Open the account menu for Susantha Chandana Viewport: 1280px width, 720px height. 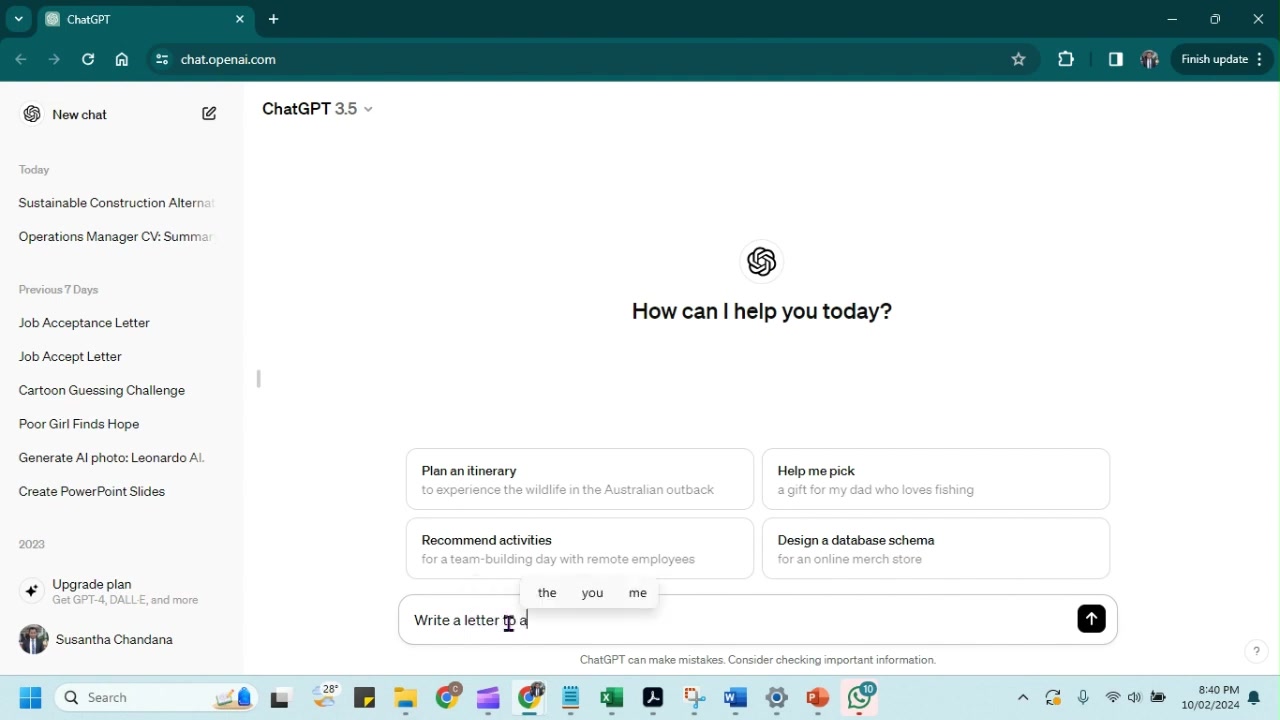[120, 640]
